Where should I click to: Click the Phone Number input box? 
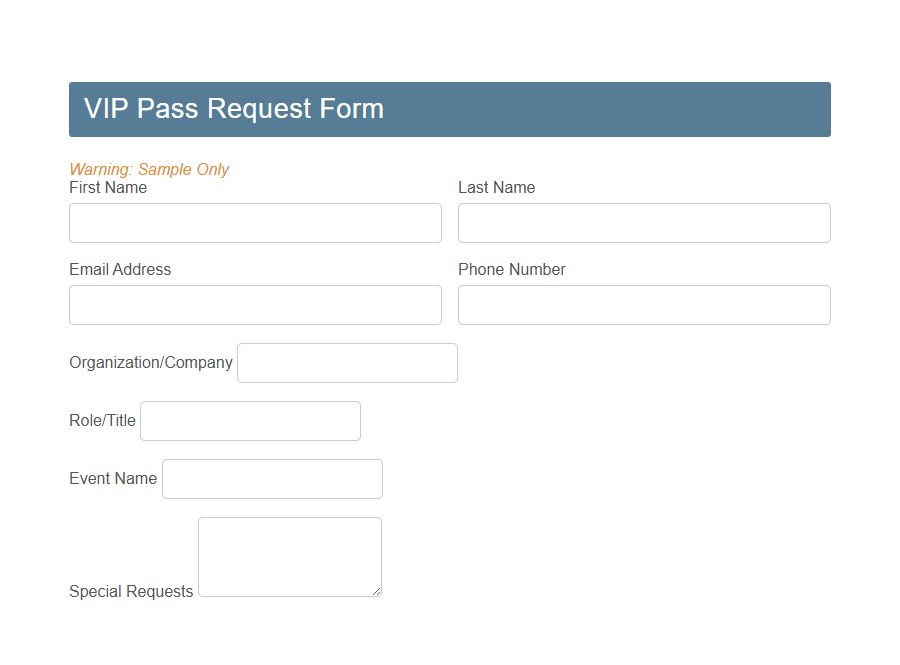(643, 304)
